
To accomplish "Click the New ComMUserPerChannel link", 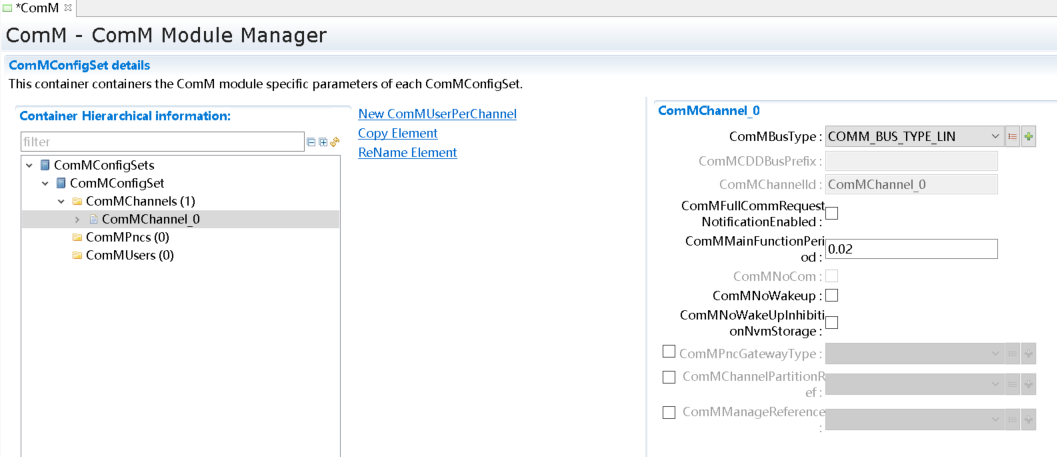I will (x=437, y=114).
